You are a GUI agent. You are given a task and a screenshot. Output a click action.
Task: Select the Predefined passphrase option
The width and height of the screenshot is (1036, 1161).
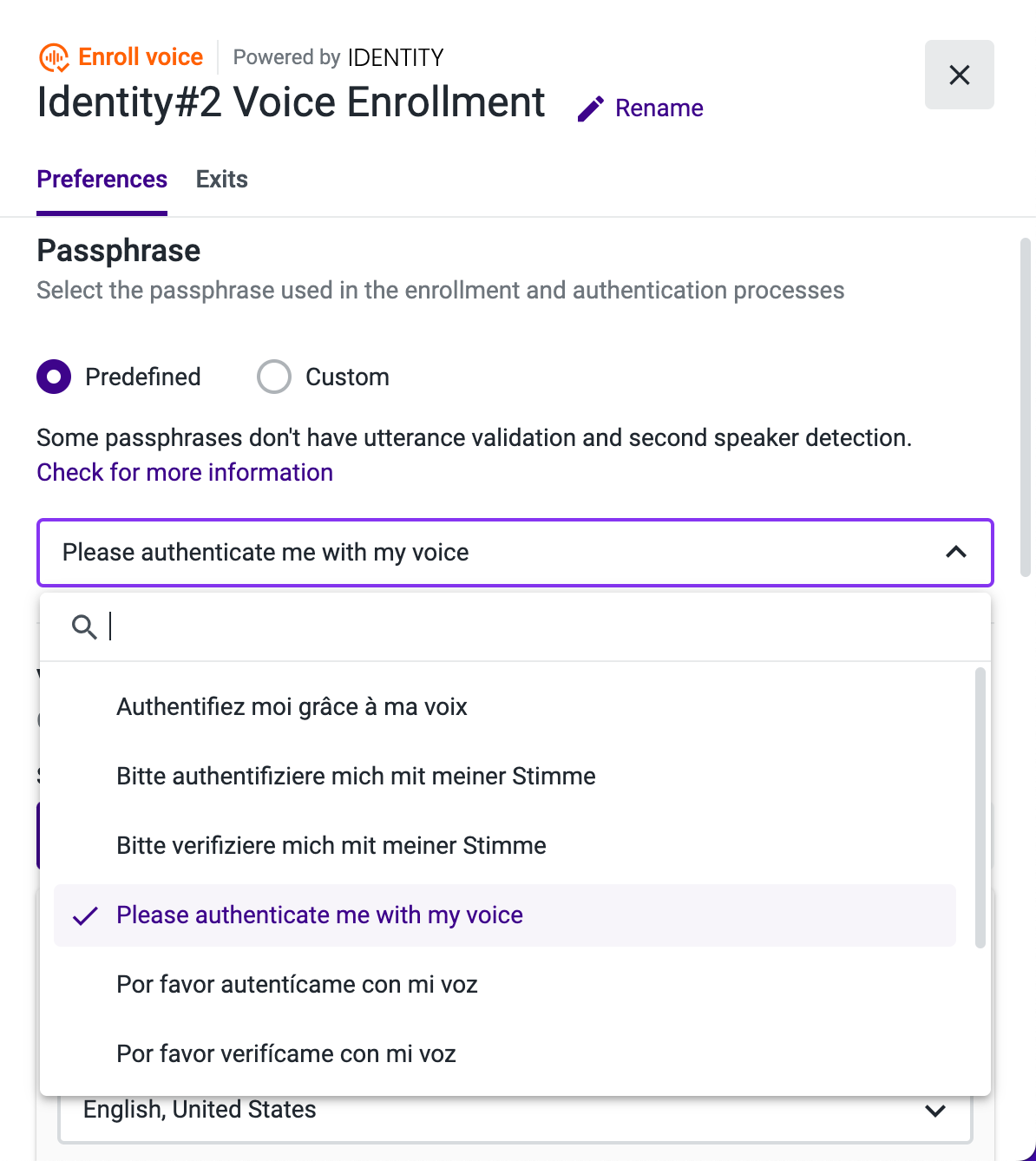[53, 377]
